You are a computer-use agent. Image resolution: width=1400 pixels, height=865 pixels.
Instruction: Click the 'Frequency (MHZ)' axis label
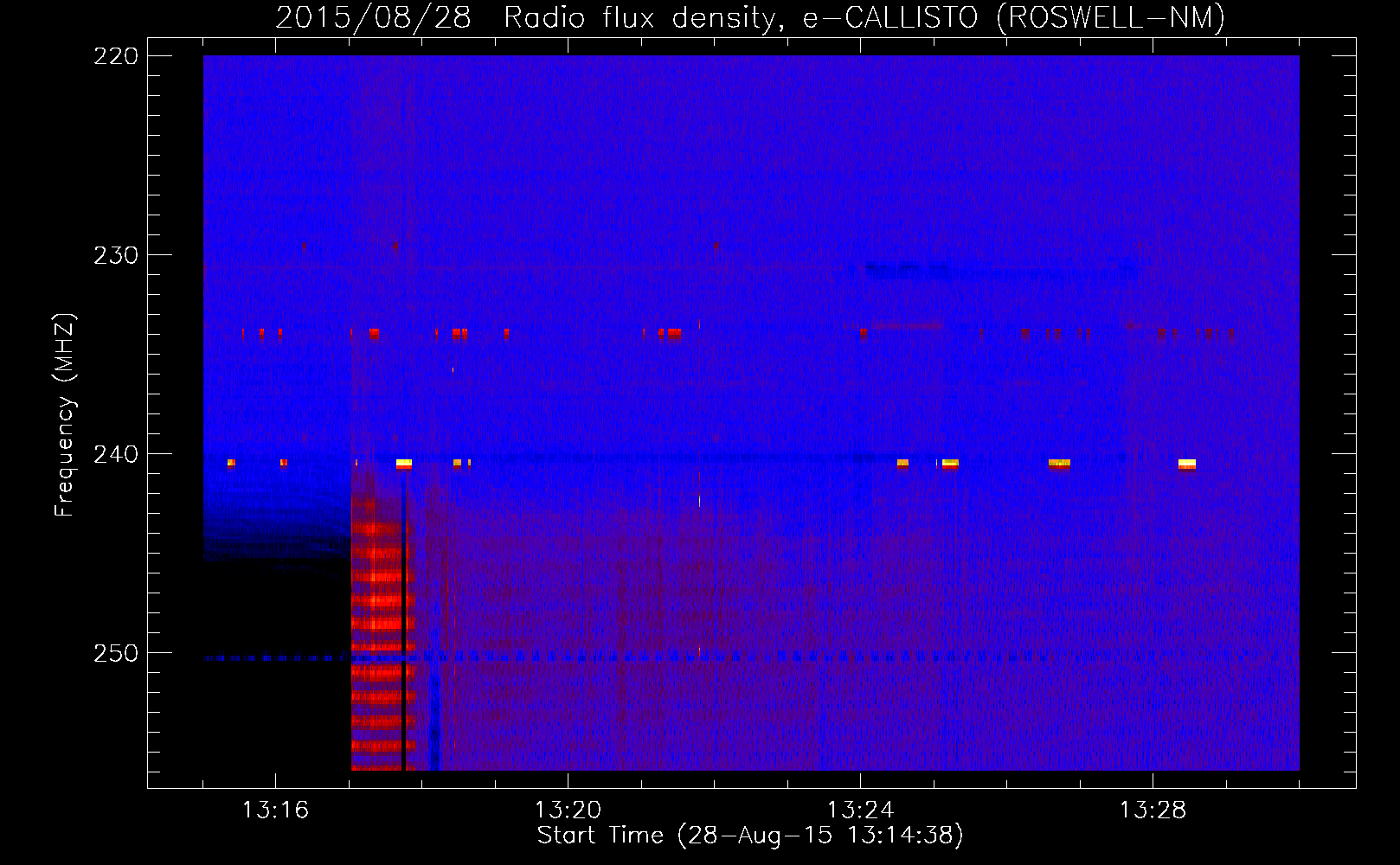tap(65, 414)
